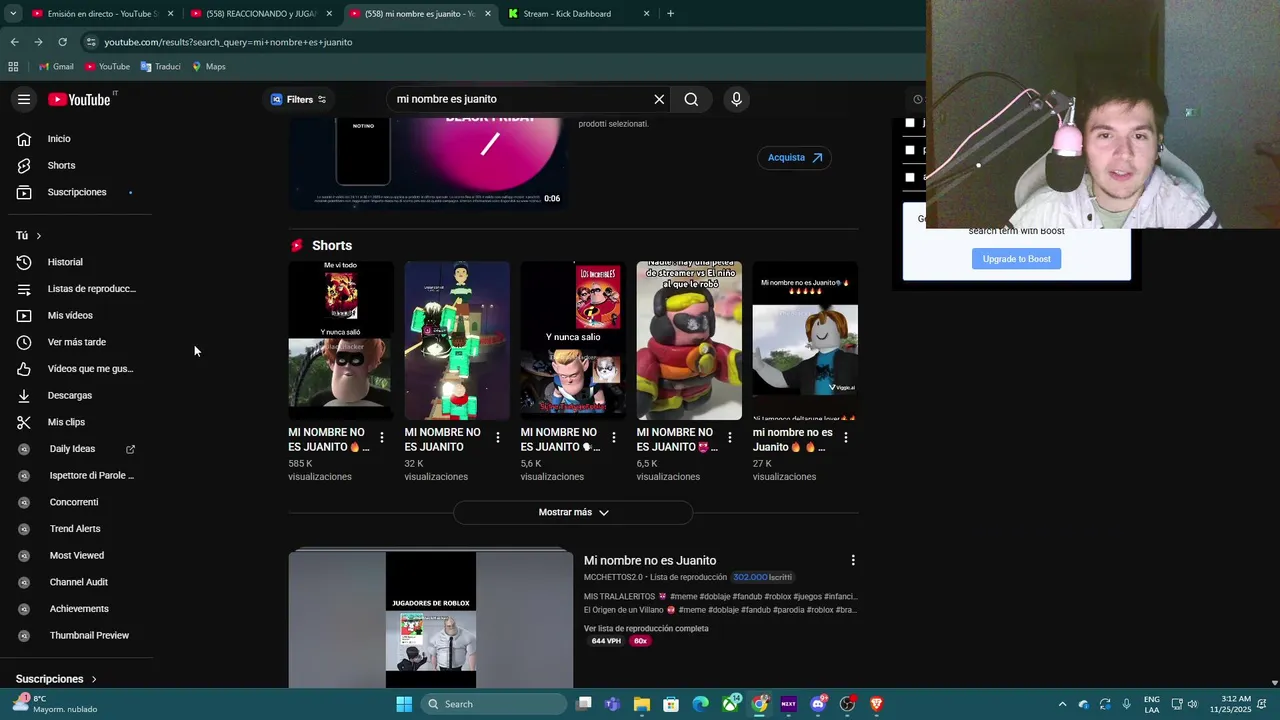The width and height of the screenshot is (1280, 720).
Task: Expand the Suscripciones section at the bottom
Action: coord(56,679)
